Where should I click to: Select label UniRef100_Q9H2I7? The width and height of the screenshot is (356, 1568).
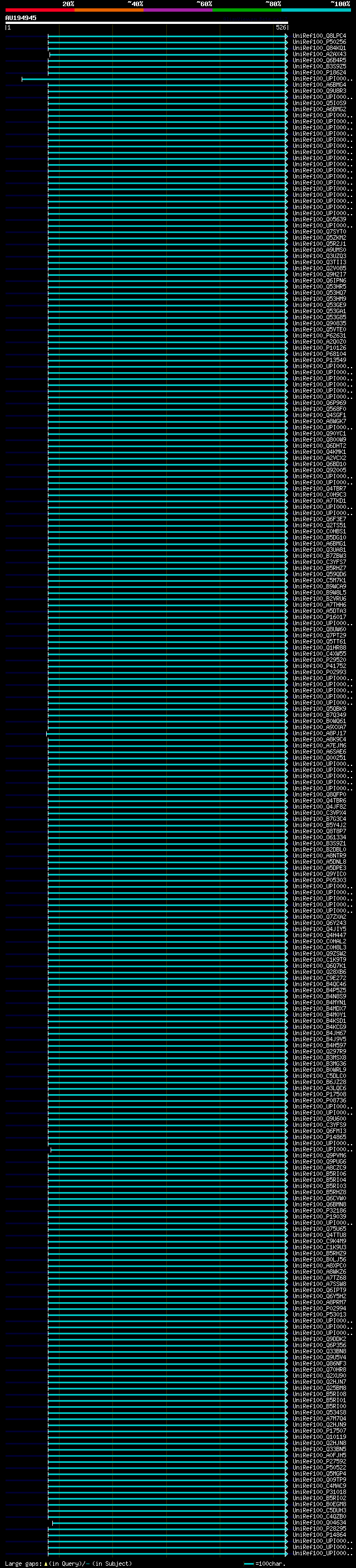coord(319,275)
